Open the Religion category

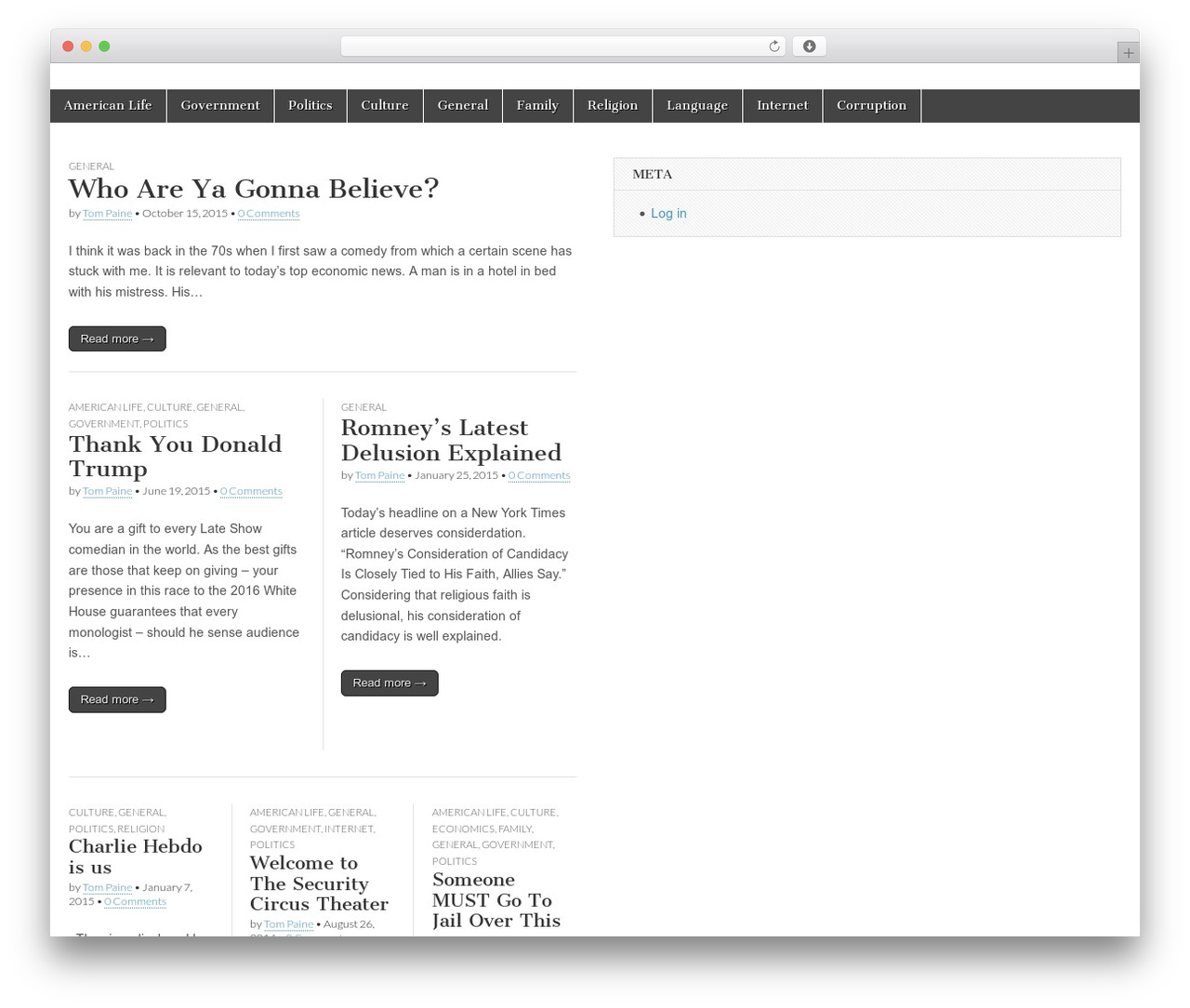click(x=613, y=105)
